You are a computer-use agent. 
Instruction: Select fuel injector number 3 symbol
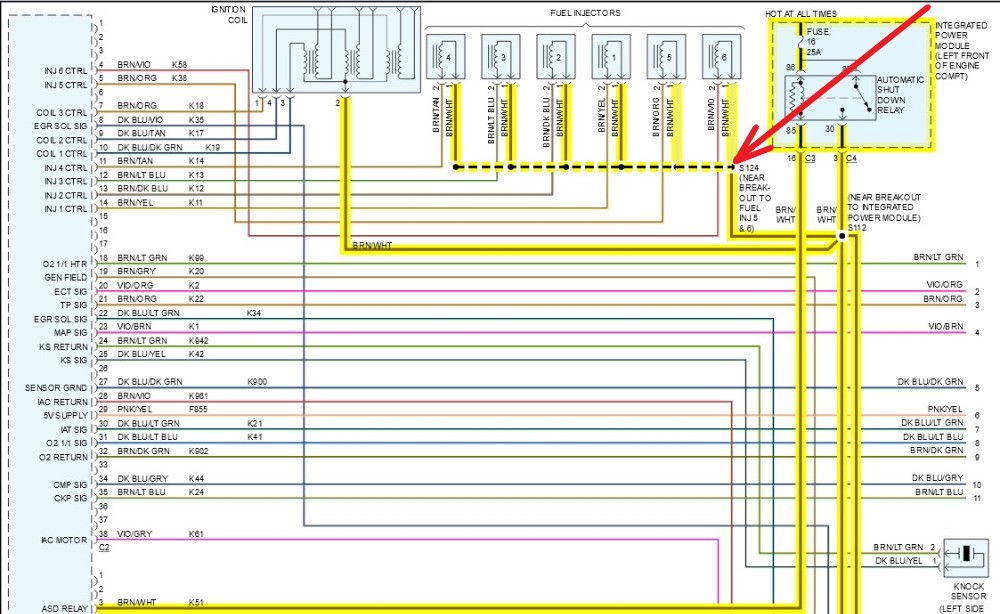tap(501, 58)
